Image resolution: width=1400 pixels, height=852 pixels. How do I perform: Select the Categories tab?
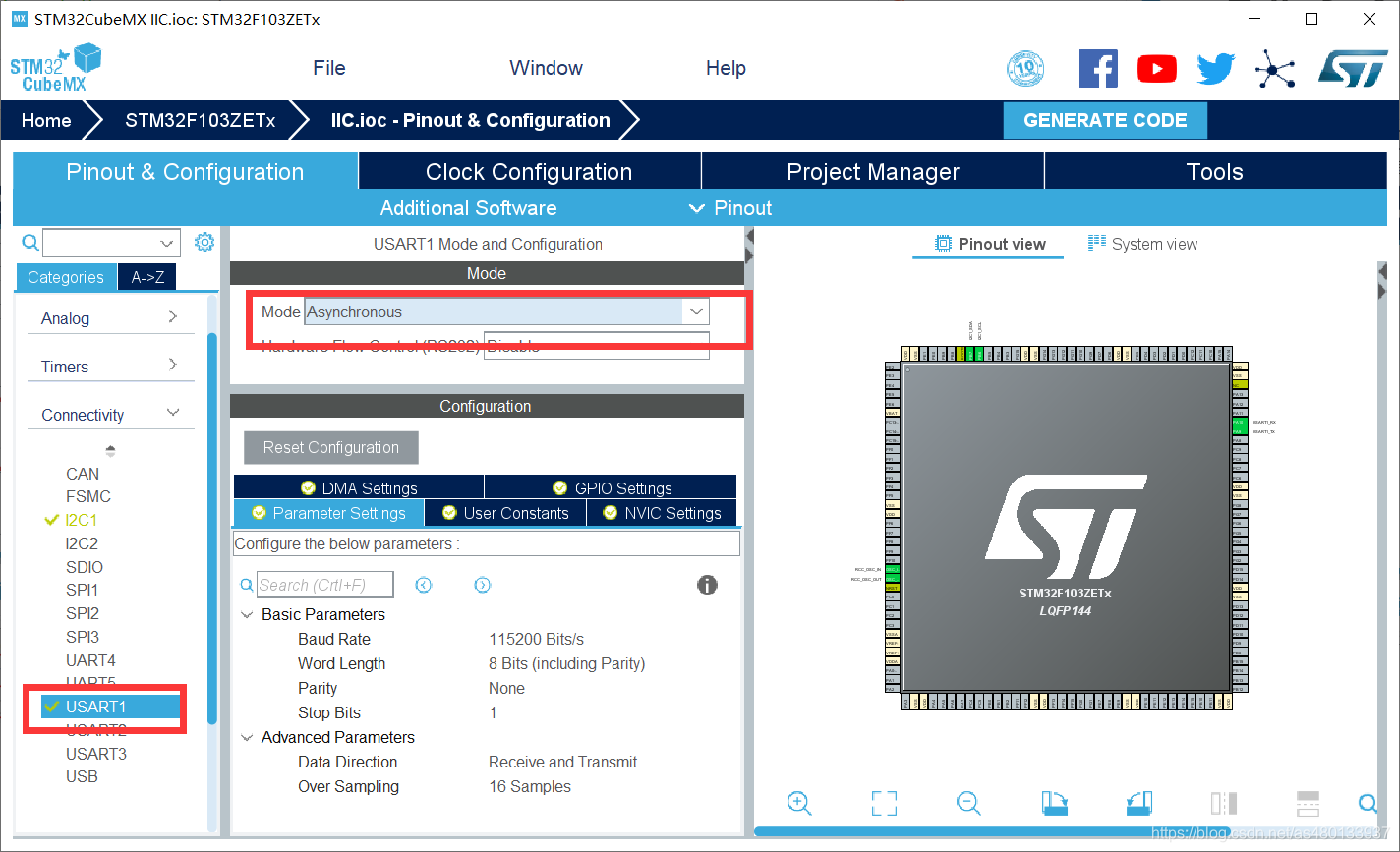66,277
